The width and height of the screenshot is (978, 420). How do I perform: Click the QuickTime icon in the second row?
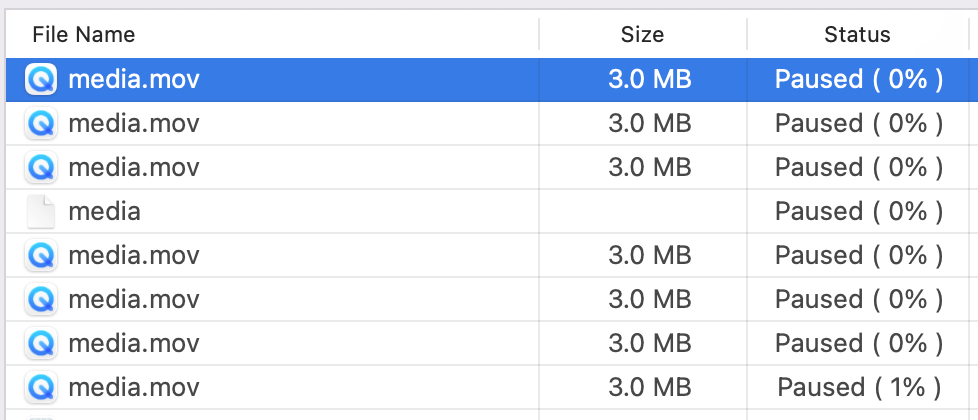(x=41, y=124)
